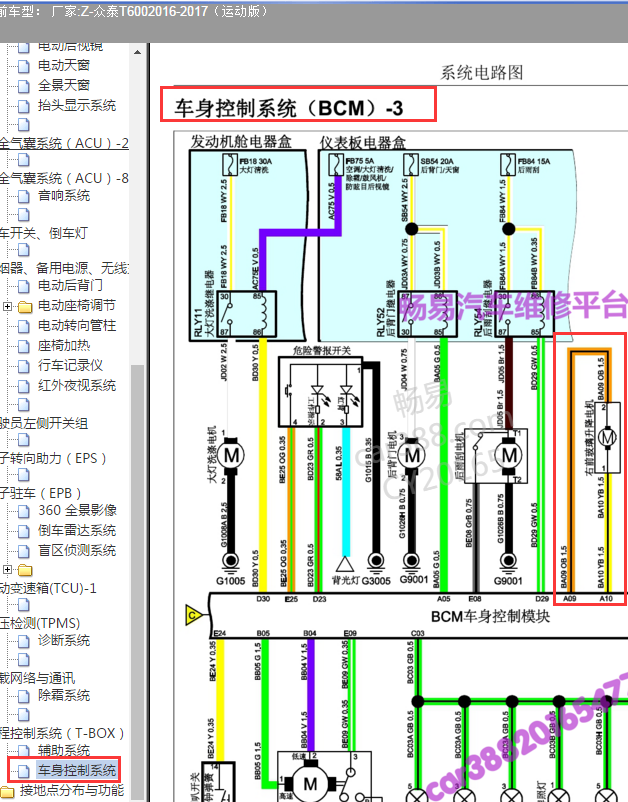Click document icon beside 辅助系统
Viewport: 628px width, 802px height.
pos(24,751)
